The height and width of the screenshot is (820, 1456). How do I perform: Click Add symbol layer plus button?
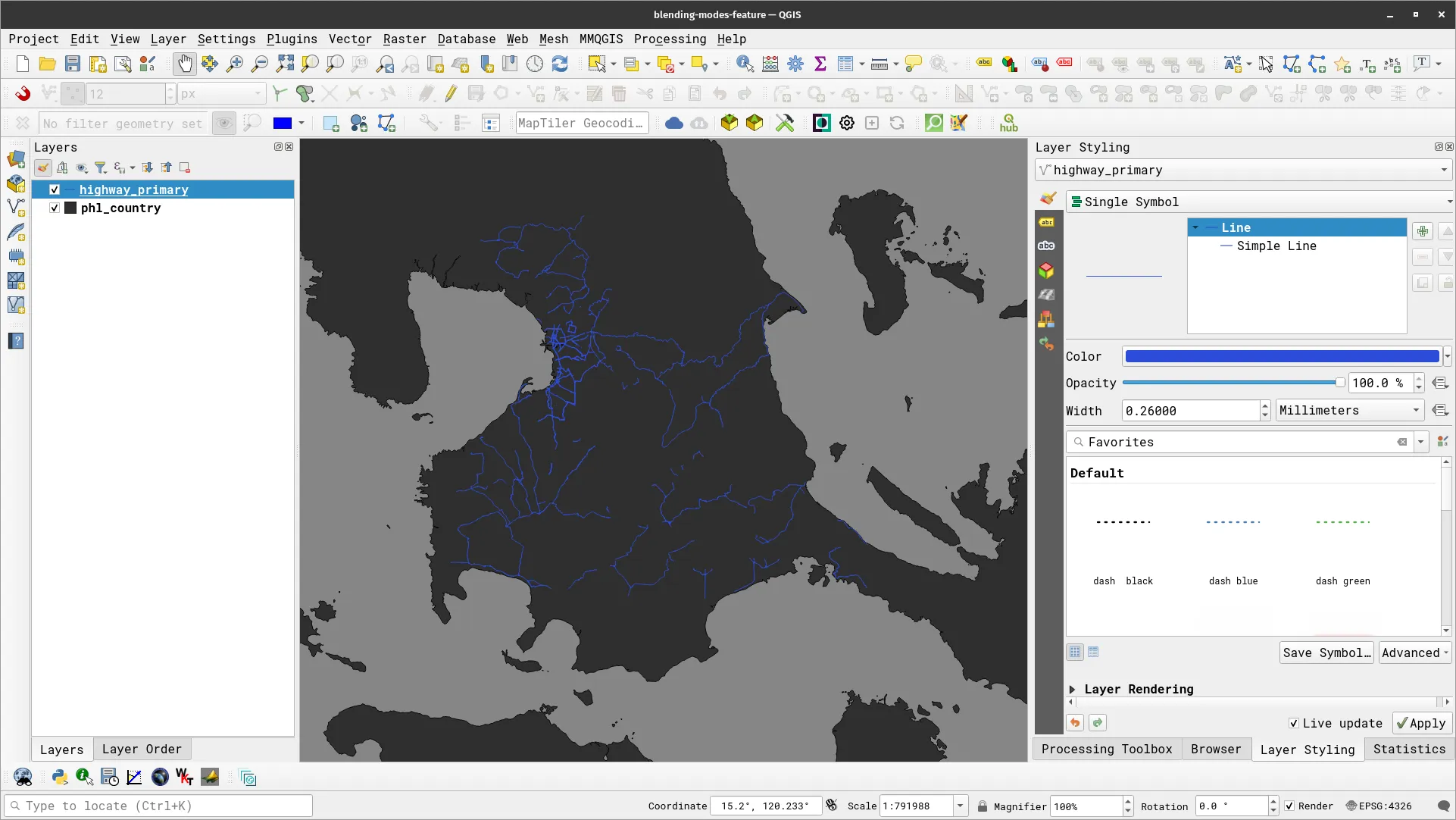(1422, 231)
